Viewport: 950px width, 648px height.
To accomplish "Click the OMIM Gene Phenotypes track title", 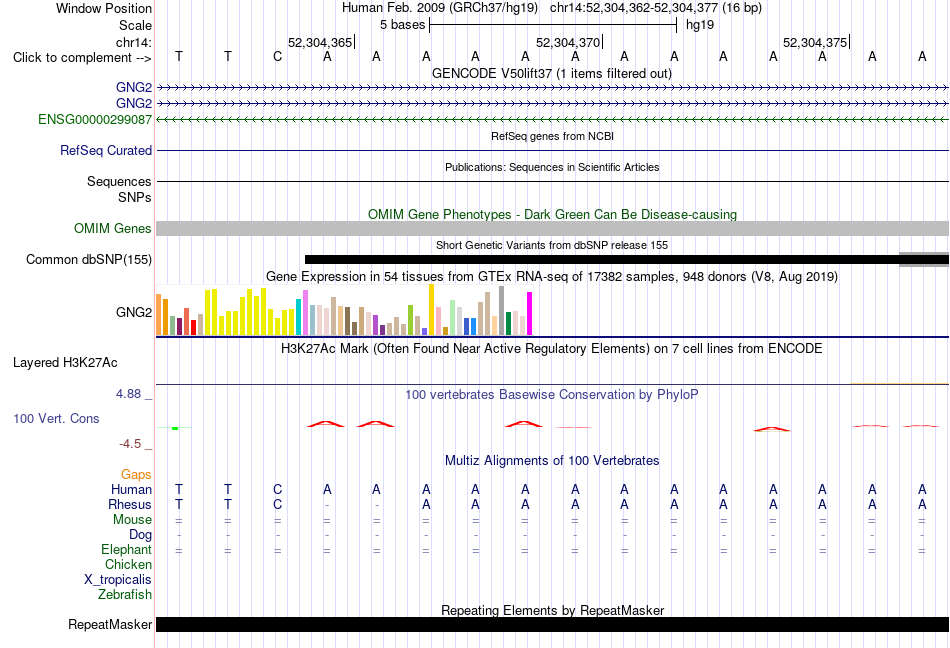I will point(552,214).
